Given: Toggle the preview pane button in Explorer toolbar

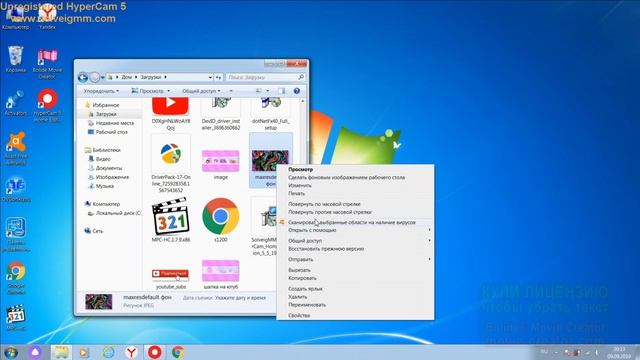Looking at the screenshot, I should pyautogui.click(x=282, y=91).
